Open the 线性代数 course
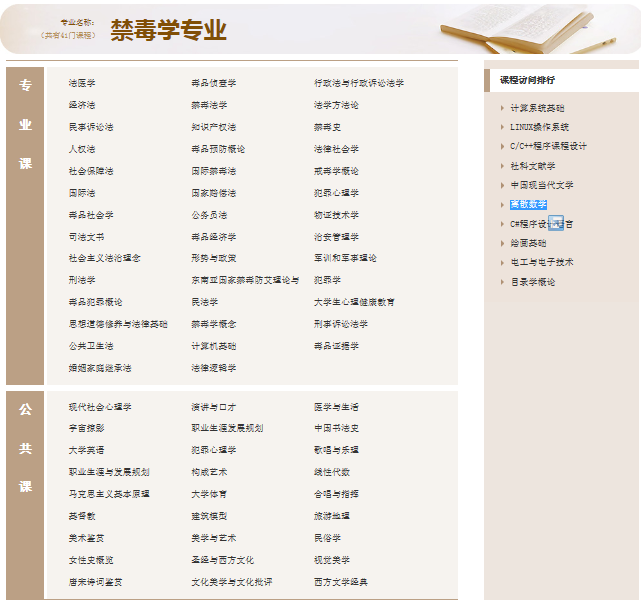The image size is (641, 602). [332, 472]
